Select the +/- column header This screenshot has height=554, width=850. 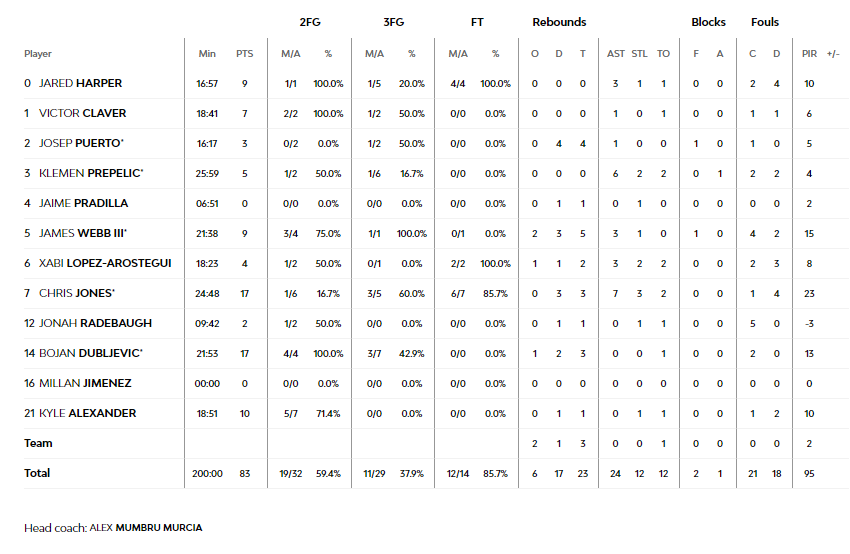833,54
